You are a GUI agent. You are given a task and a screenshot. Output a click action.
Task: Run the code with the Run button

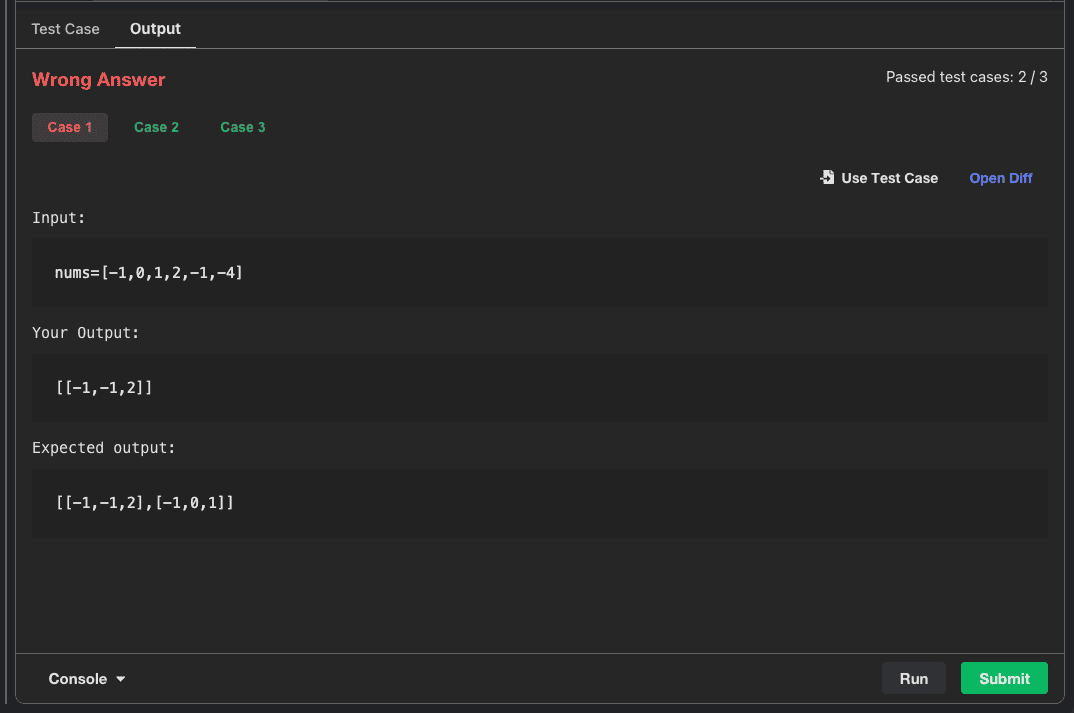[x=913, y=678]
